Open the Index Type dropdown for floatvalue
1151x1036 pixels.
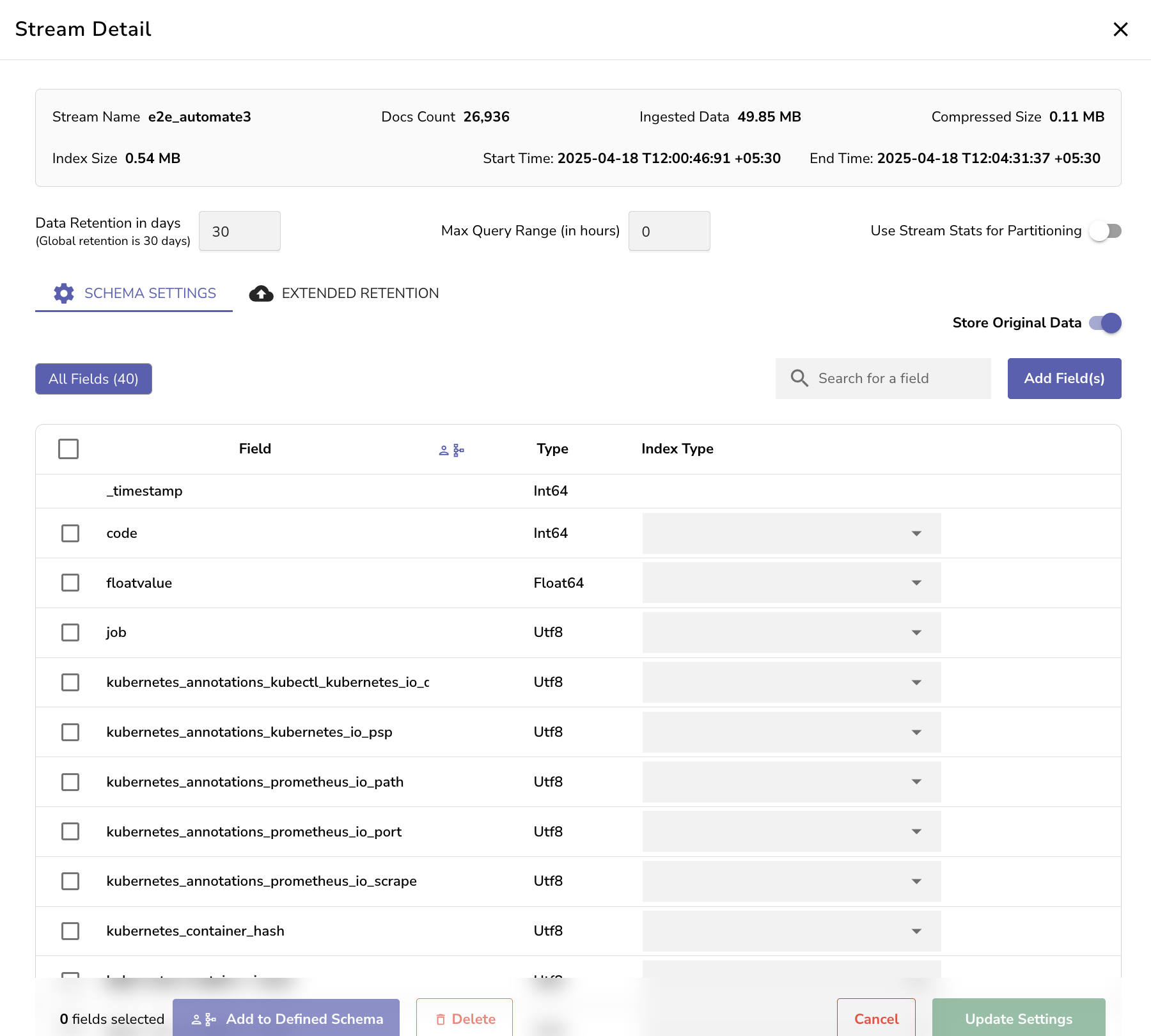click(x=917, y=583)
